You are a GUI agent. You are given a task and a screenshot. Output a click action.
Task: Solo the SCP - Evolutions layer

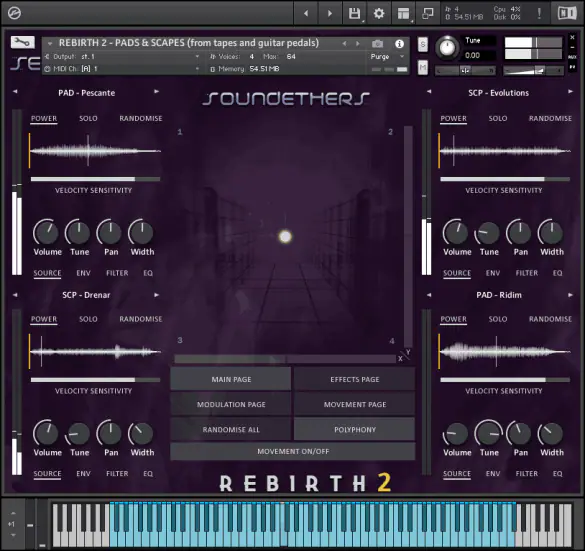pyautogui.click(x=498, y=119)
